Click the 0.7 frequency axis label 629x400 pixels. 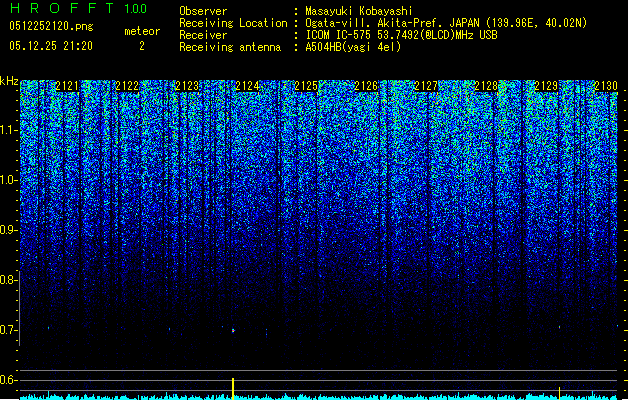click(8, 330)
